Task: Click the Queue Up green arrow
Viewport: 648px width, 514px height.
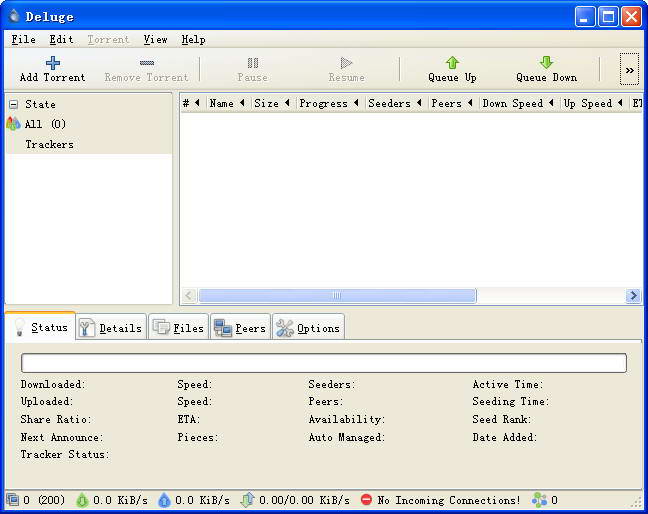Action: 453,63
